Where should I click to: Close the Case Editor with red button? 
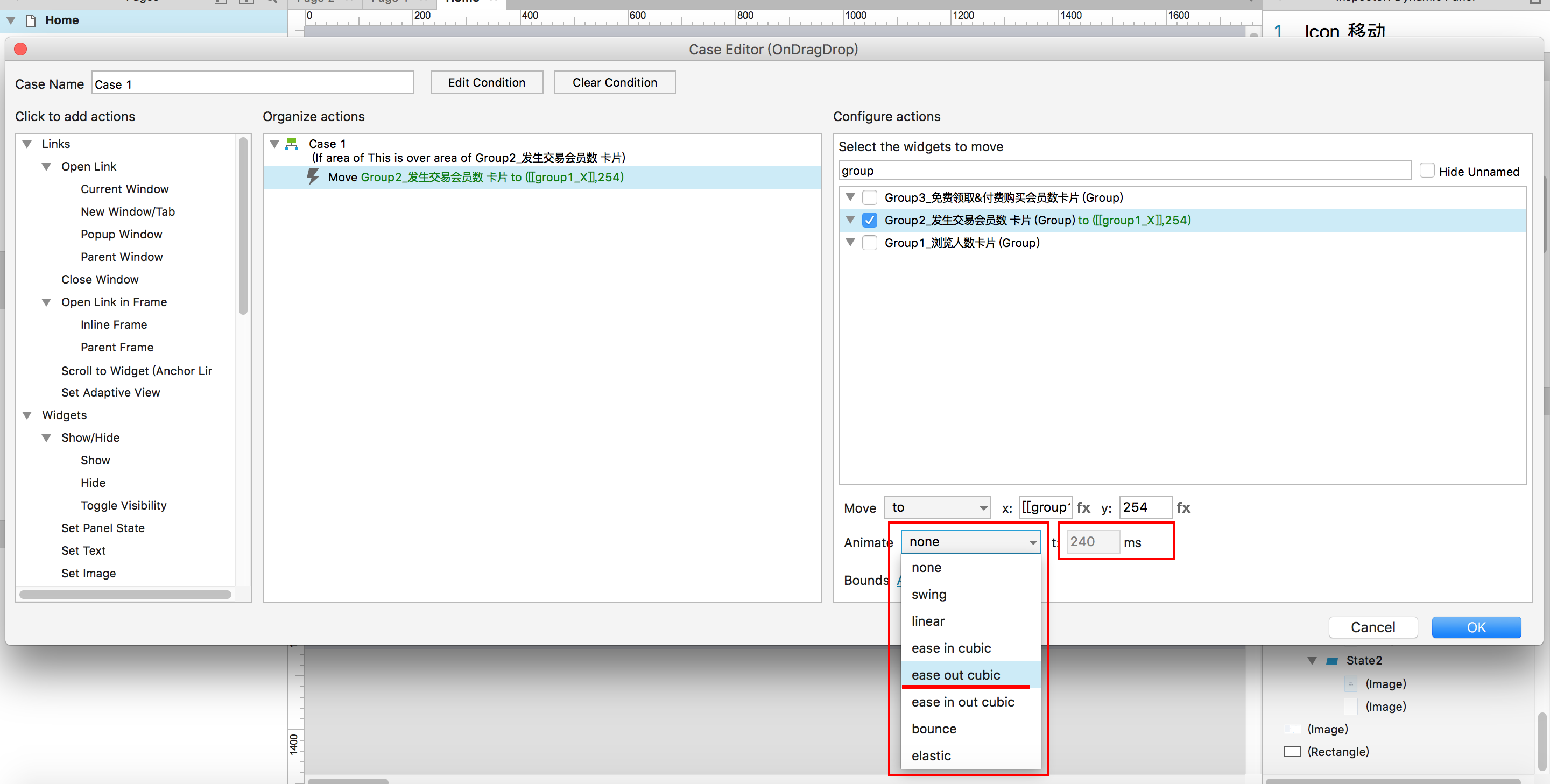tap(20, 50)
